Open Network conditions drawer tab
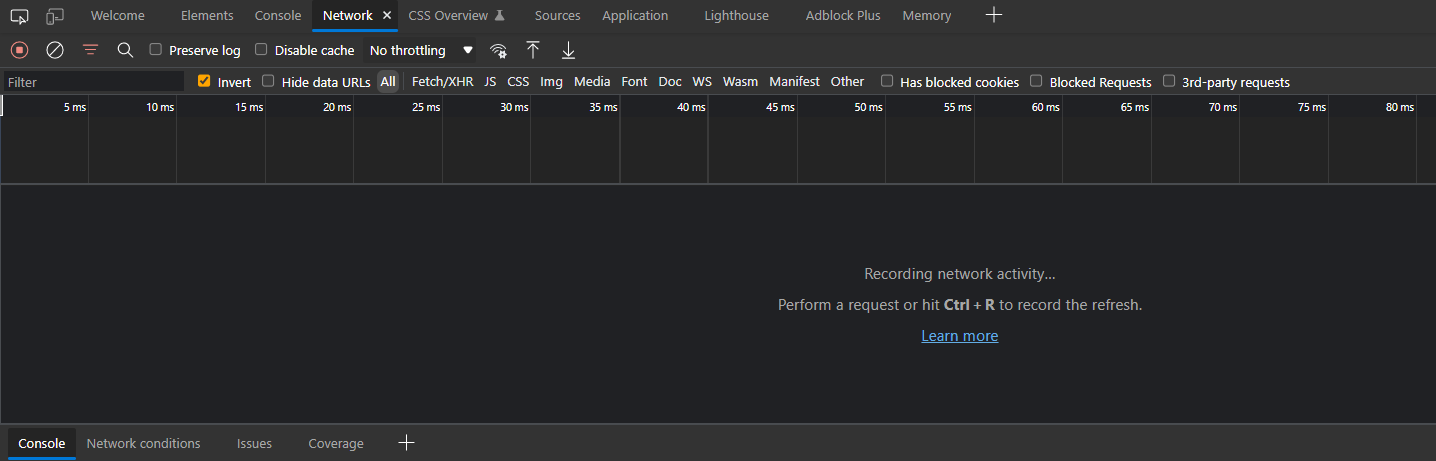The width and height of the screenshot is (1436, 461). point(143,443)
